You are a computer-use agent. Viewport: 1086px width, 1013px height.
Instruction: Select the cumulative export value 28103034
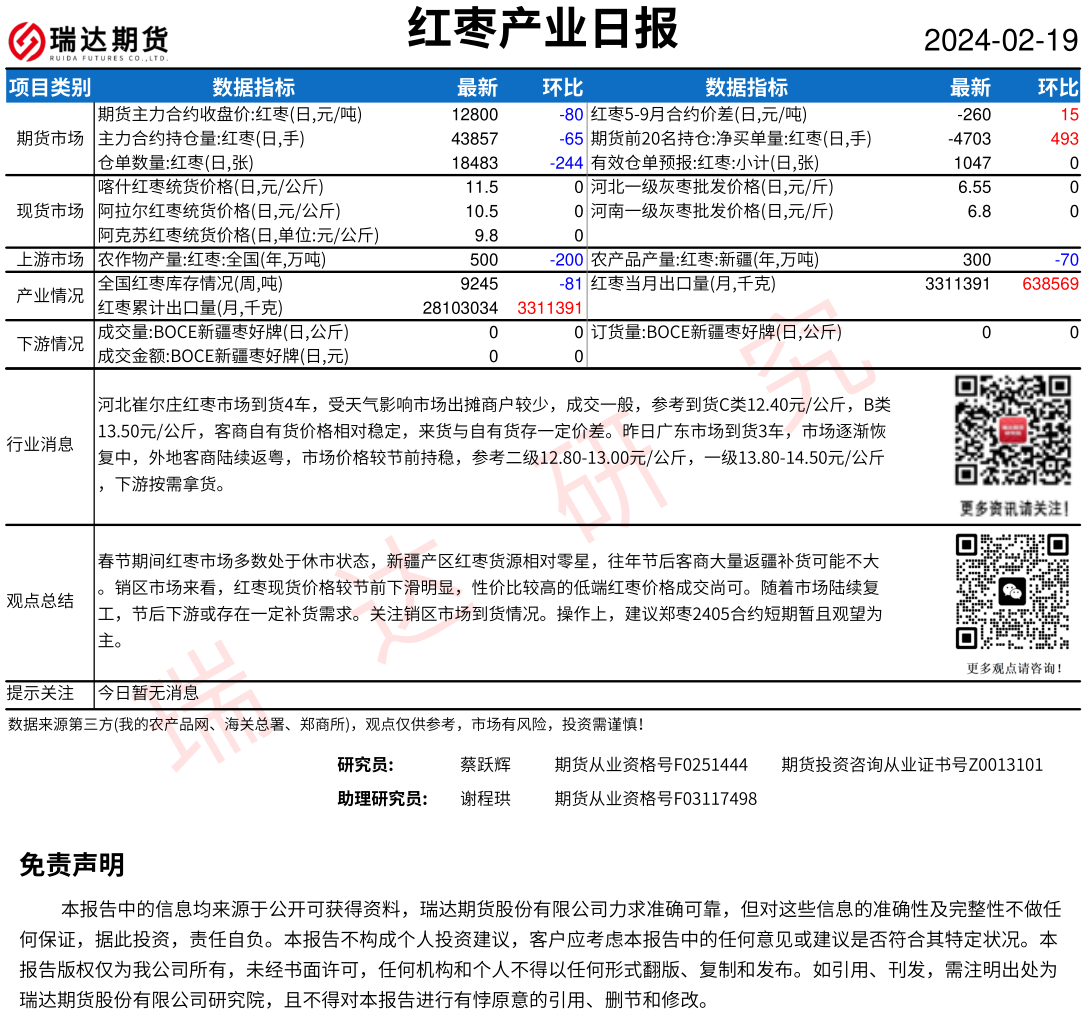[x=462, y=308]
